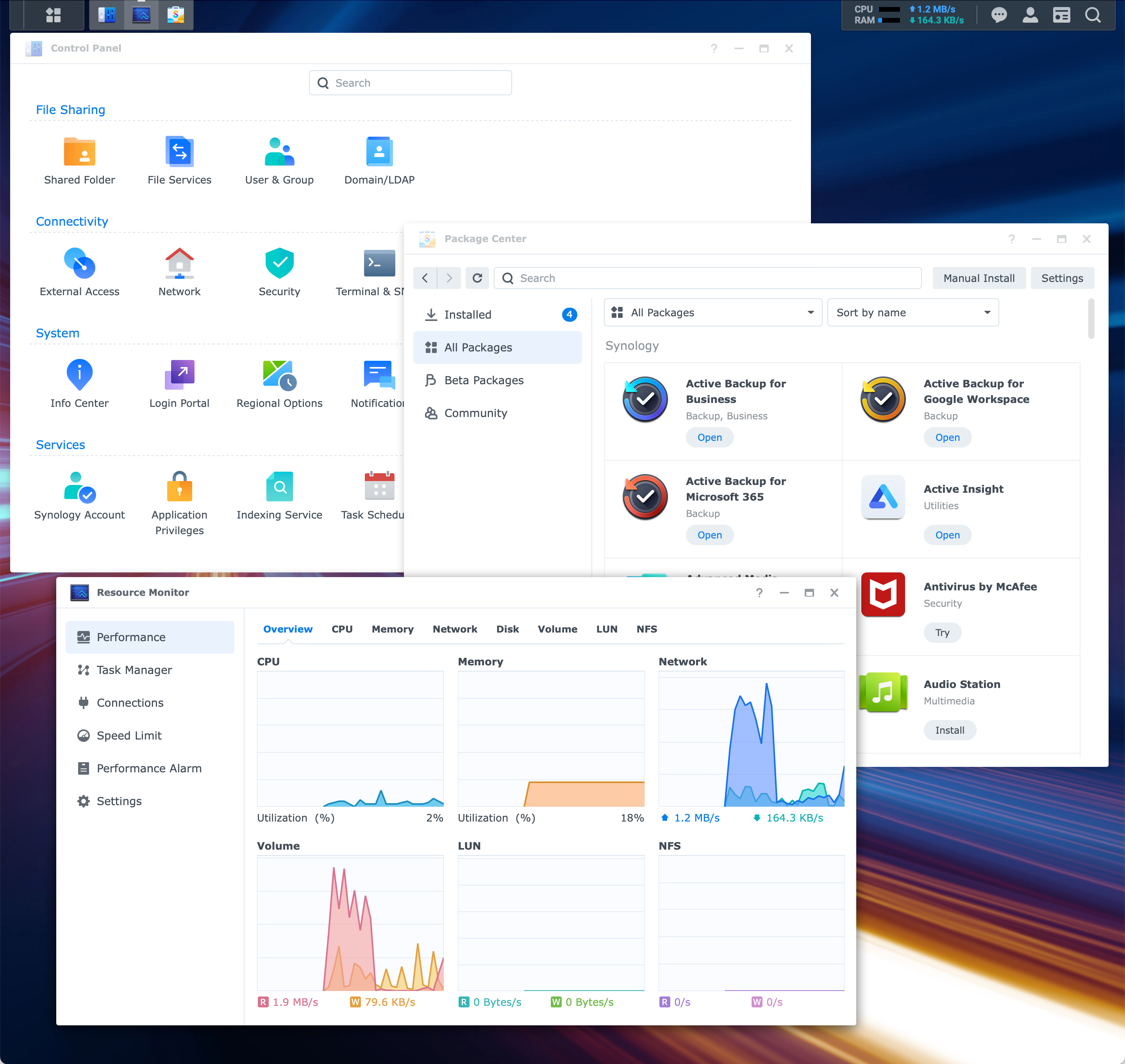This screenshot has height=1064, width=1125.
Task: Open External Access settings
Action: coord(79,273)
